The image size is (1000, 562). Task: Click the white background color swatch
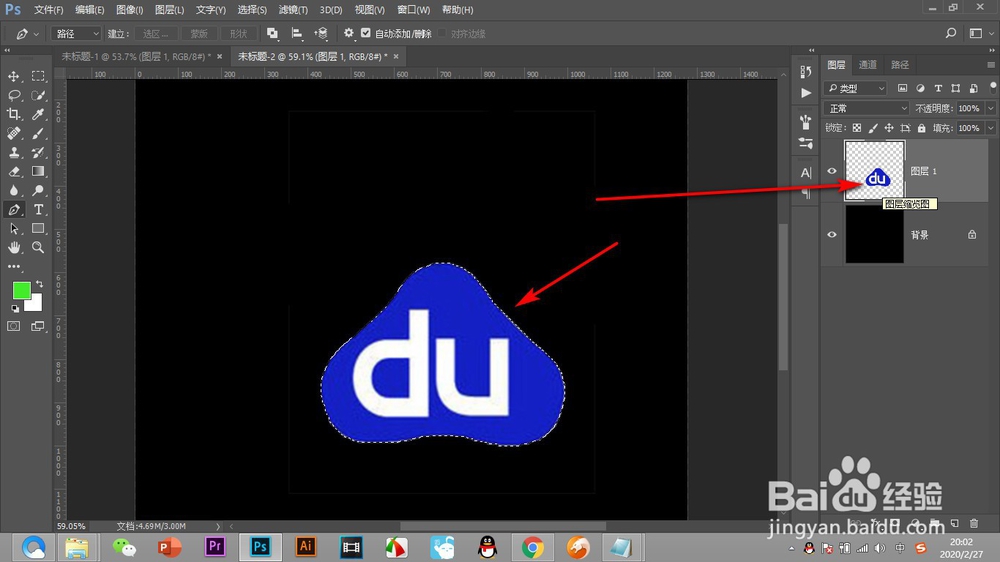(35, 304)
